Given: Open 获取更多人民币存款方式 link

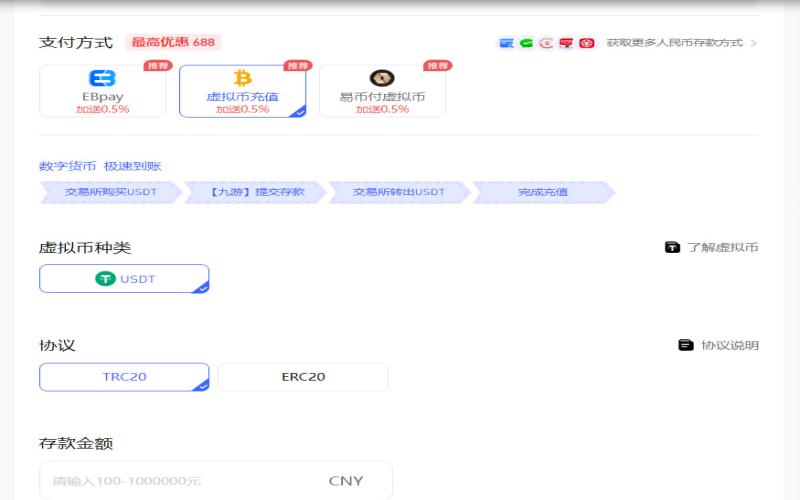Looking at the screenshot, I should 674,43.
